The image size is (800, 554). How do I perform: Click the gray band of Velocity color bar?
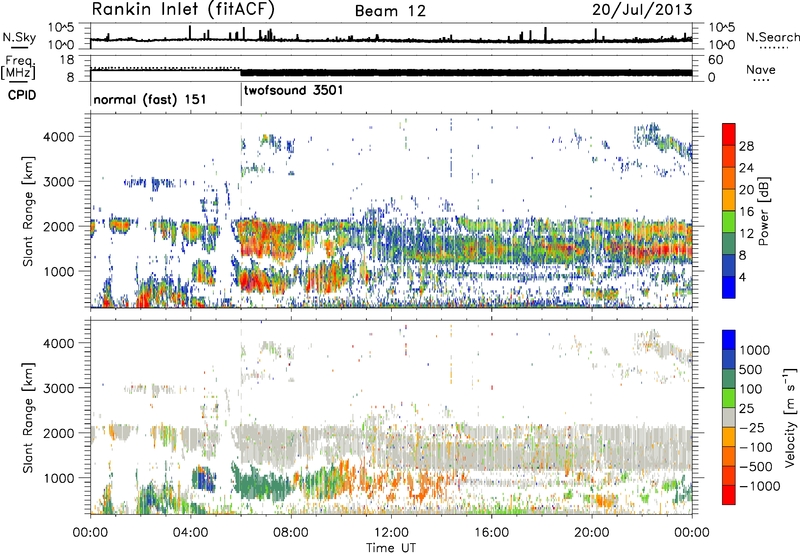click(729, 418)
